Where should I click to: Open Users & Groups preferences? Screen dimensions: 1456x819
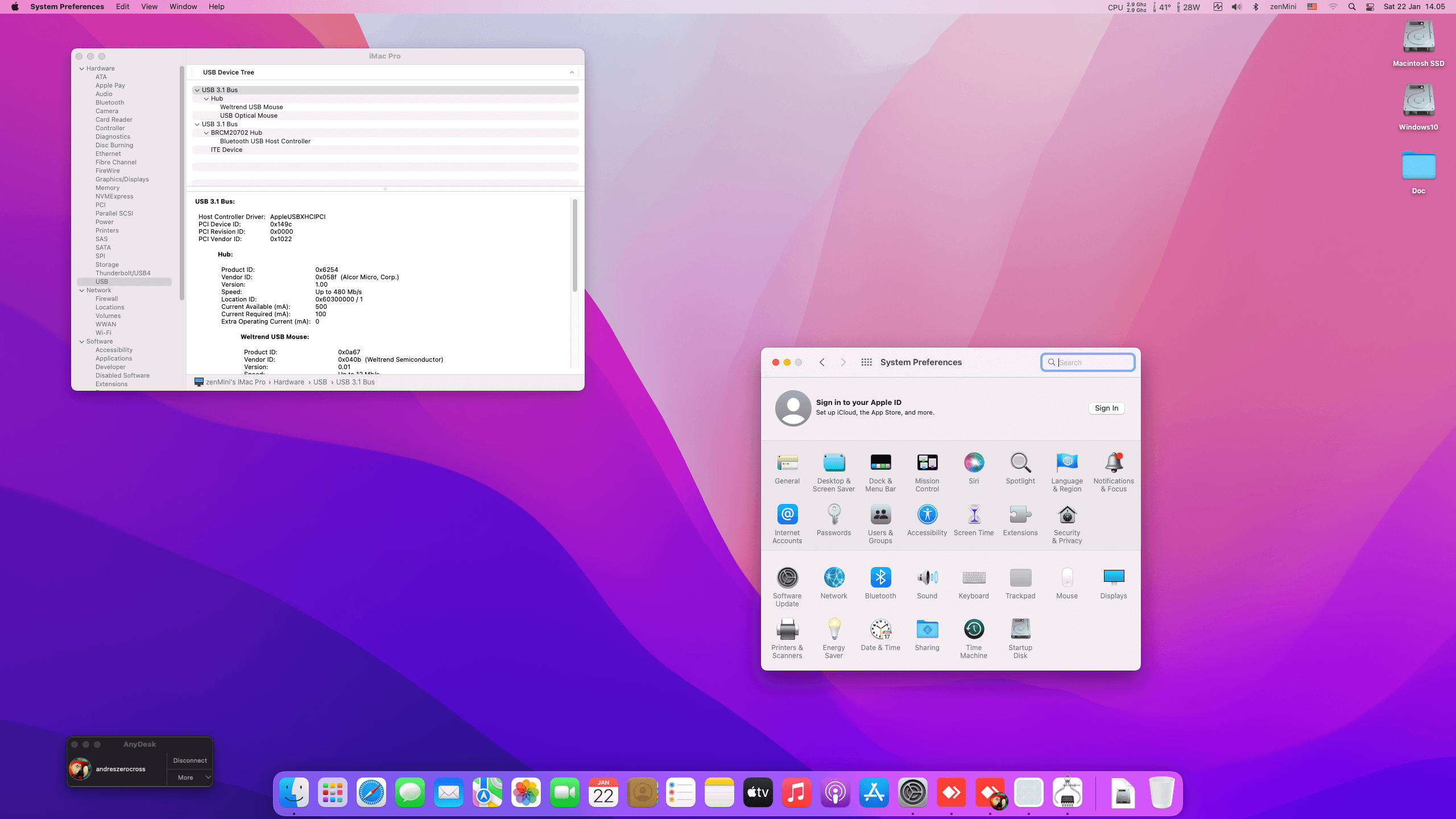pos(880,524)
